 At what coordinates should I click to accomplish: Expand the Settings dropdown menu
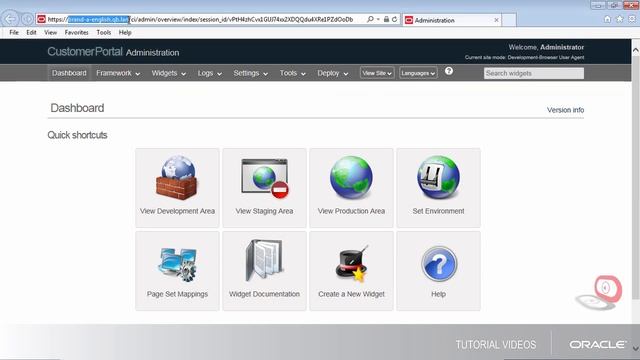click(251, 73)
